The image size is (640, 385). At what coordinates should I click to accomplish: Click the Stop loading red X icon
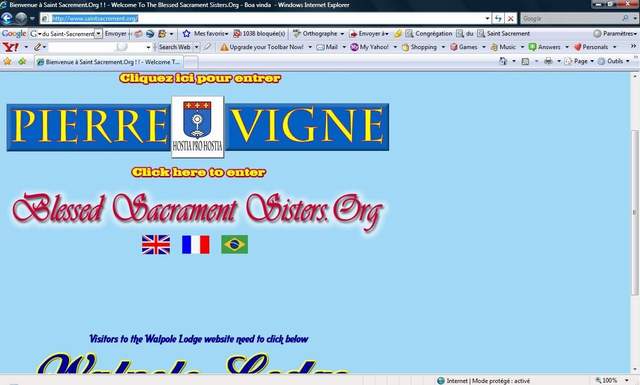511,18
